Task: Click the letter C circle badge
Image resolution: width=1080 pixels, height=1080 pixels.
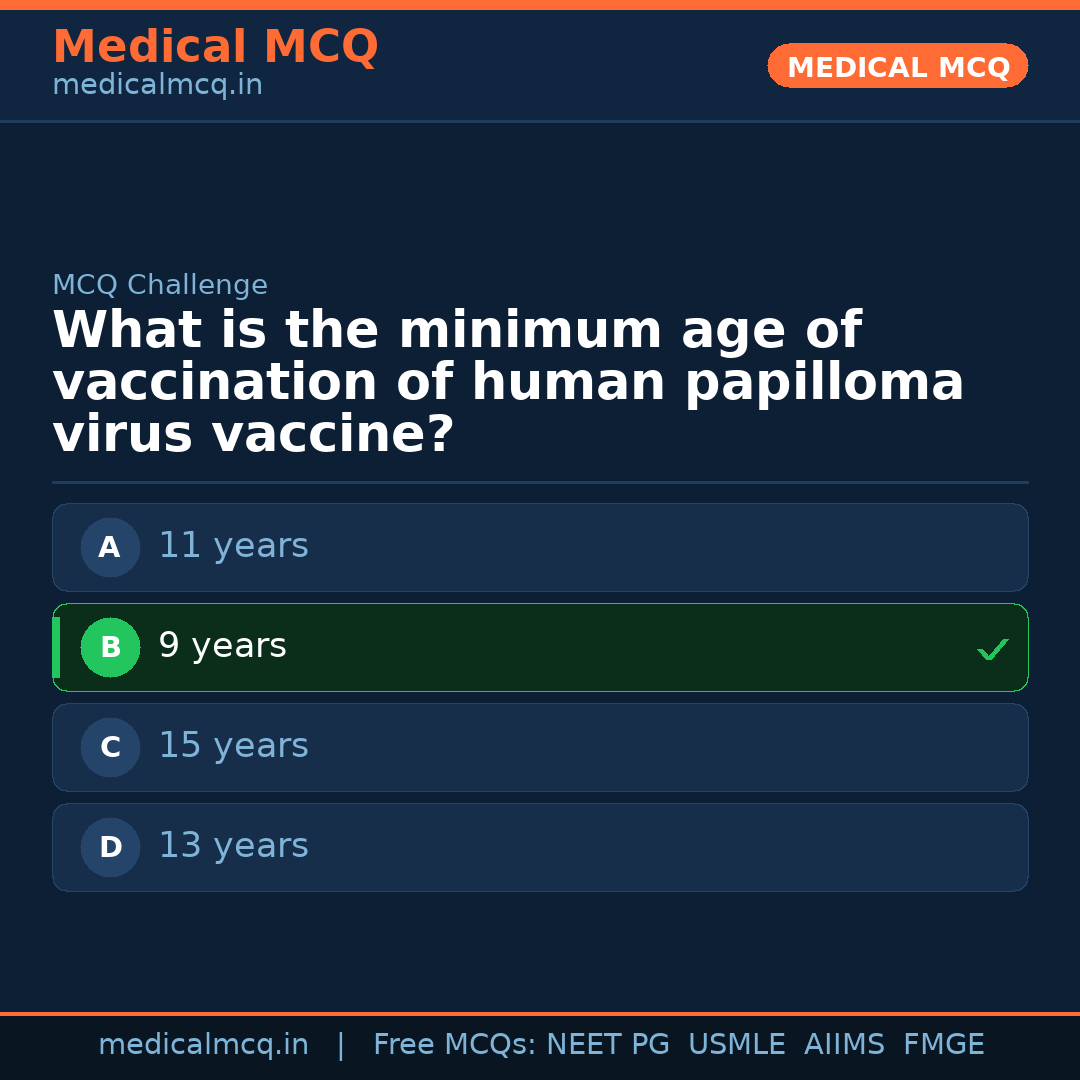Action: (110, 747)
